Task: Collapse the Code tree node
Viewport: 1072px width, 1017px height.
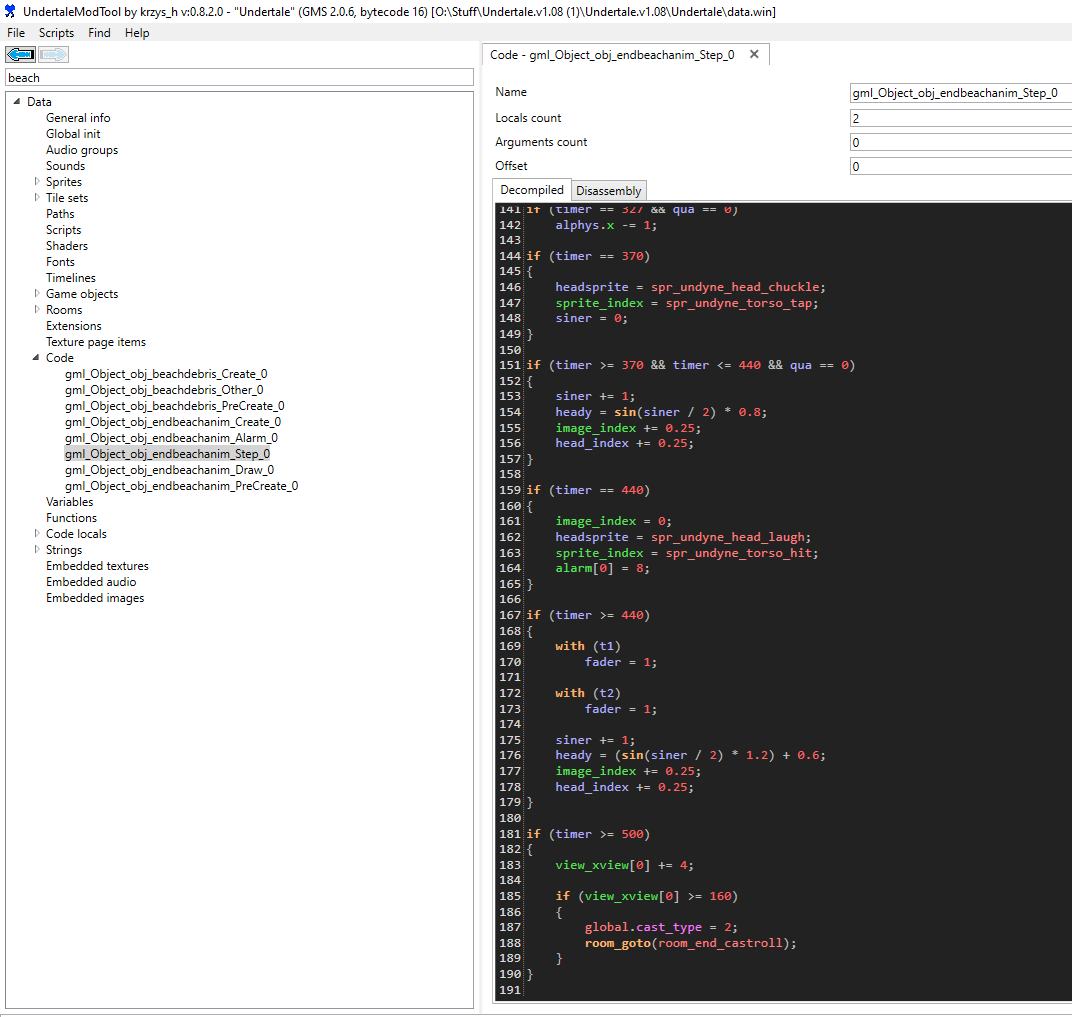Action: point(36,357)
